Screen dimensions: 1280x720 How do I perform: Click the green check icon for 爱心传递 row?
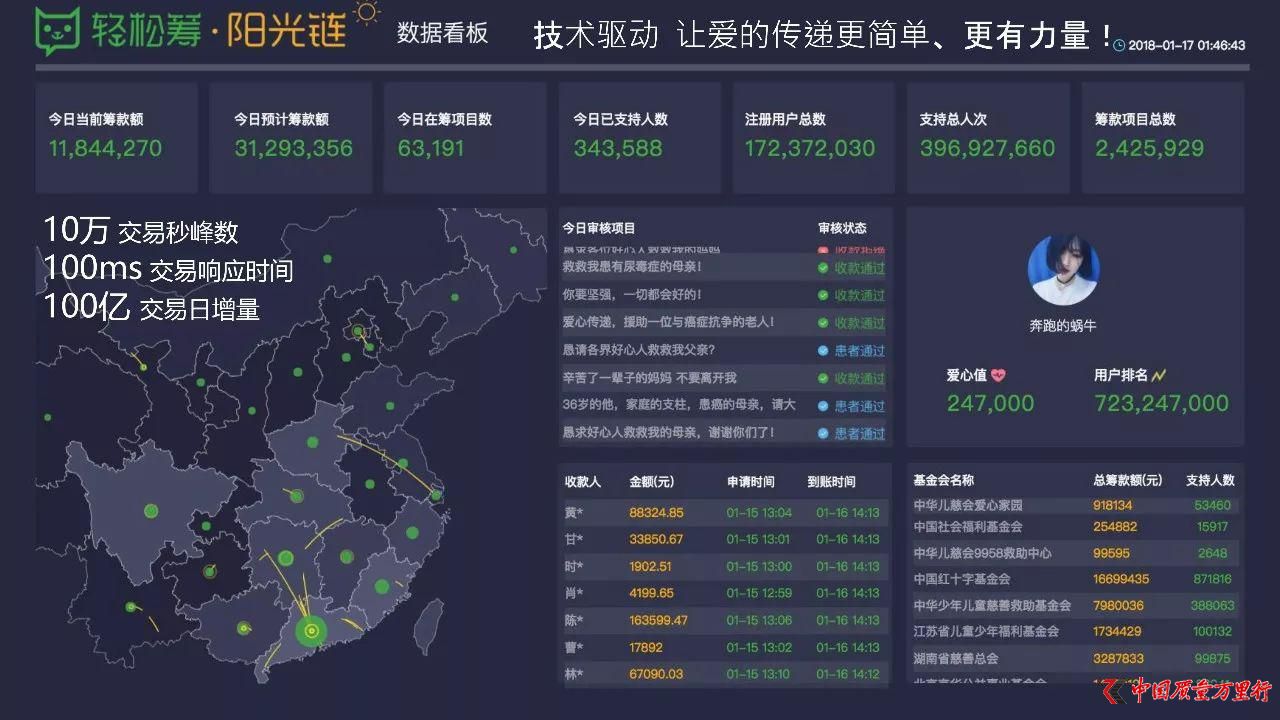(x=823, y=323)
